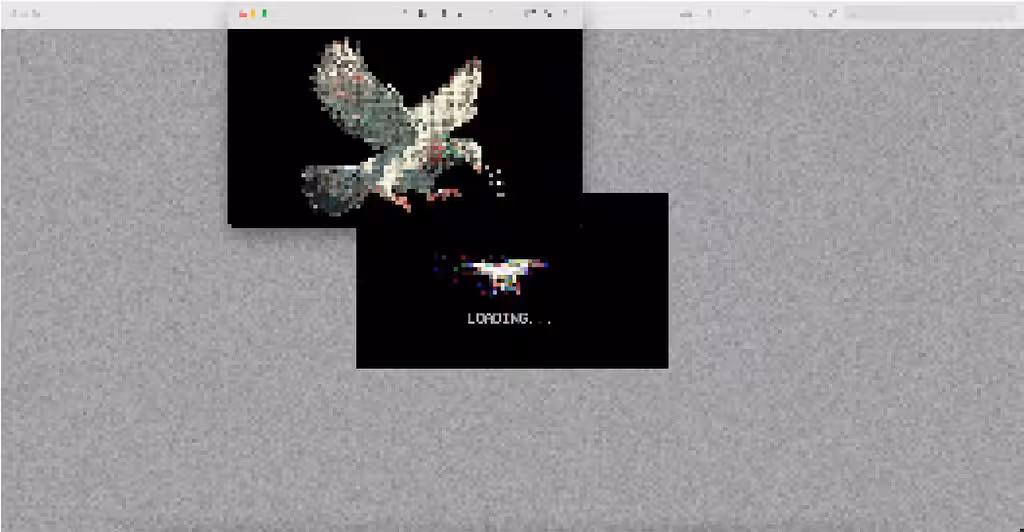Click the "LOADING..." text

(509, 319)
